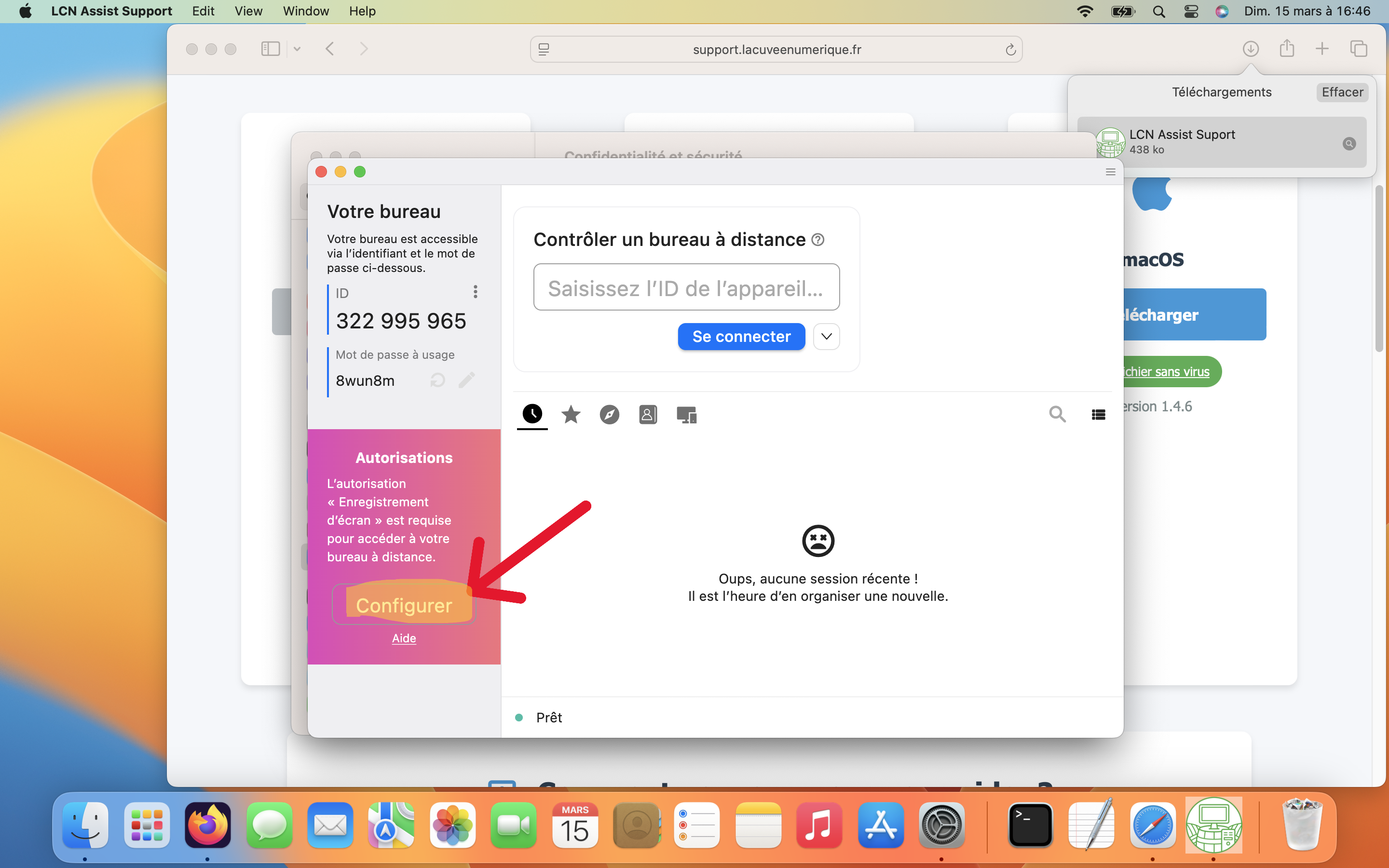1389x868 pixels.
Task: Open Music from the Dock
Action: (819, 825)
